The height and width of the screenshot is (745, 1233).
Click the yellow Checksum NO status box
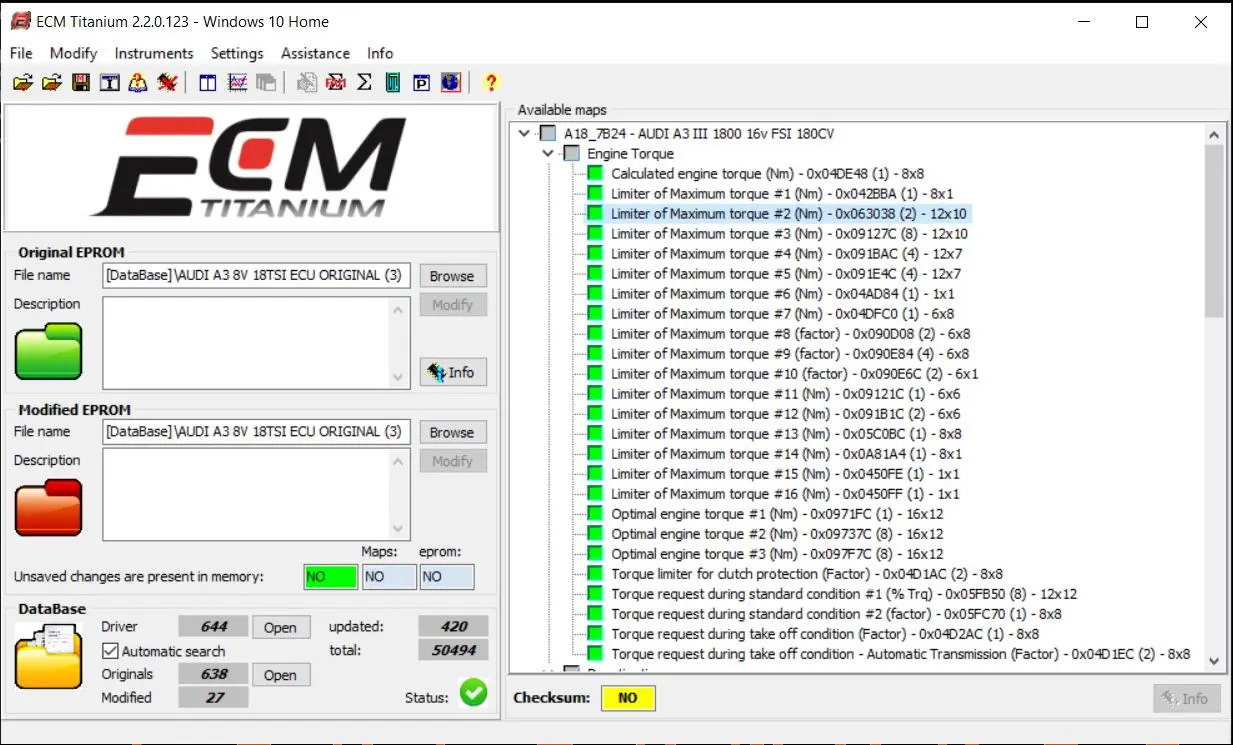pos(627,698)
